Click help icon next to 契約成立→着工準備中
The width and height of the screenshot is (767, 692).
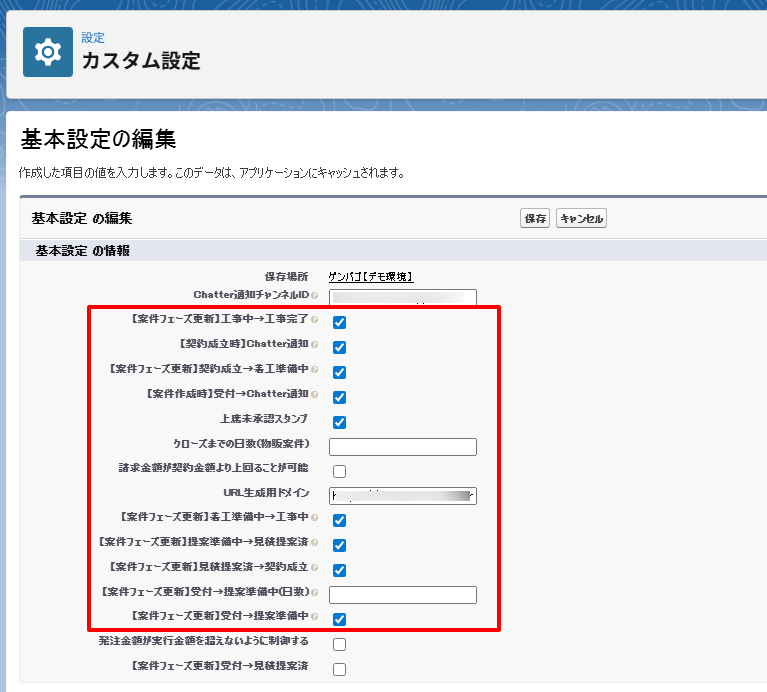point(315,370)
